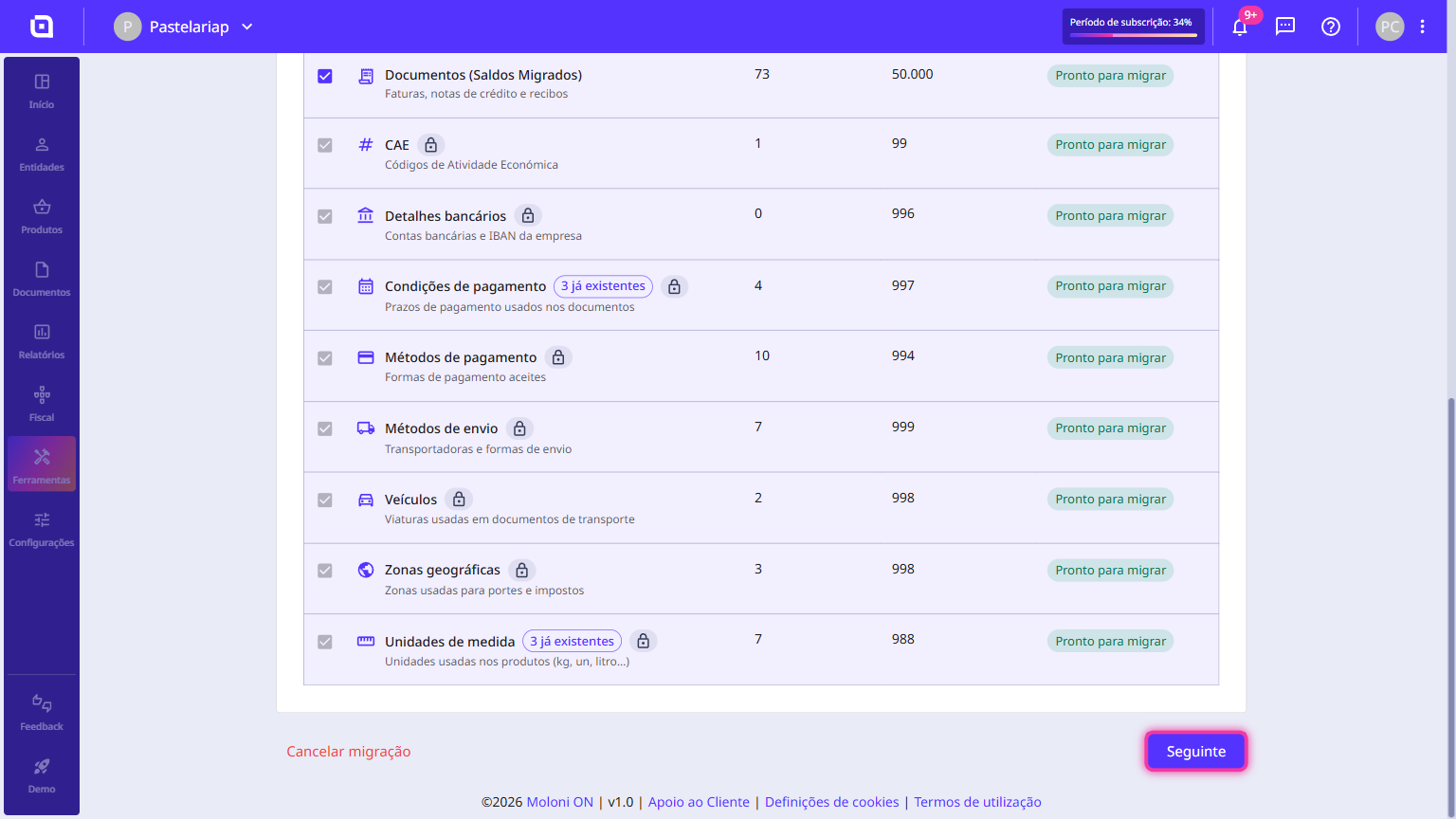
Task: Open Produtos in the sidebar
Action: tap(42, 216)
